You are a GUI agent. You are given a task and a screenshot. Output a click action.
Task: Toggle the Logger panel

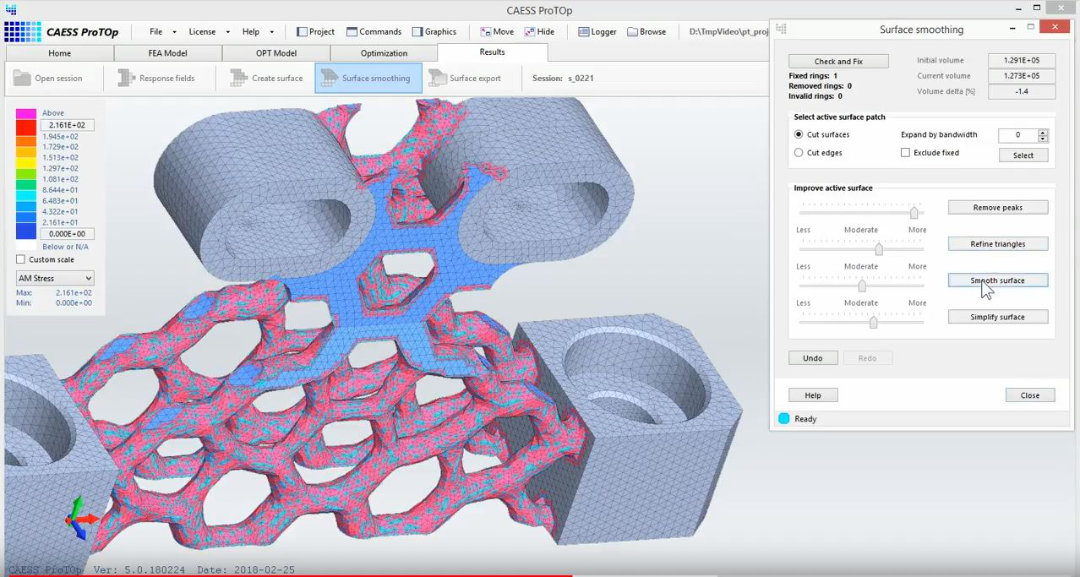tap(597, 32)
